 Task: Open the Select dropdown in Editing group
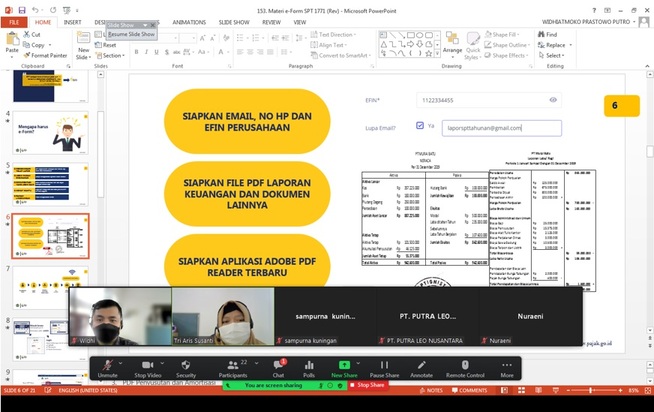click(553, 56)
